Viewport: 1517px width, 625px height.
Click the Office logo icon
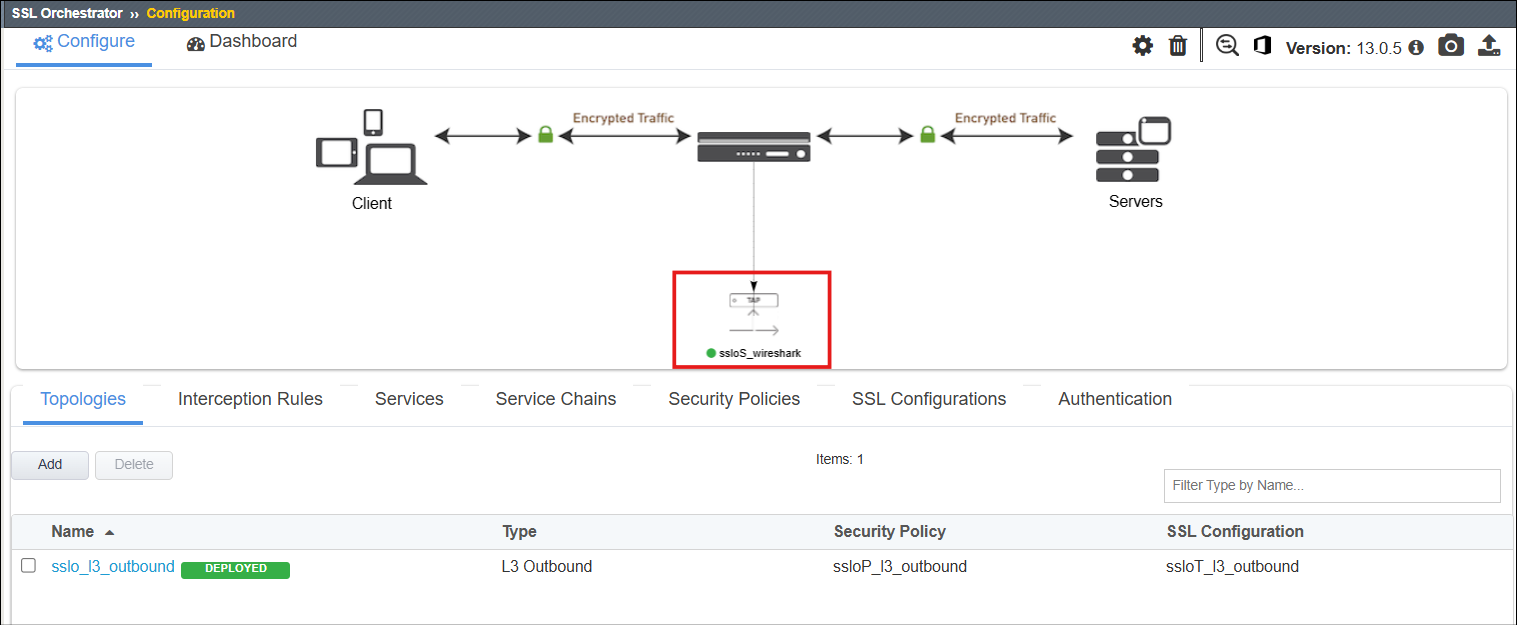pyautogui.click(x=1262, y=46)
